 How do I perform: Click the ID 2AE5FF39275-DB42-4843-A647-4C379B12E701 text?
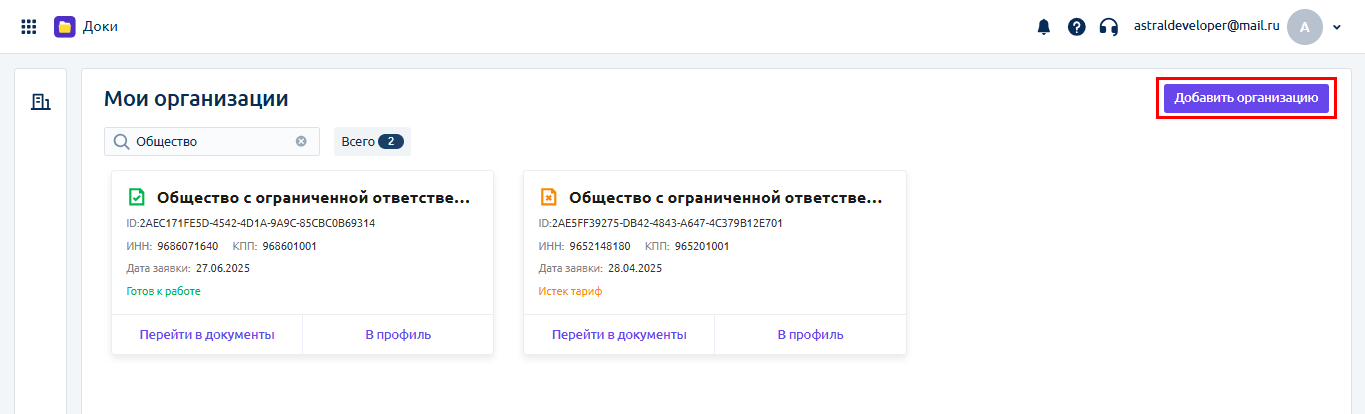click(x=660, y=223)
